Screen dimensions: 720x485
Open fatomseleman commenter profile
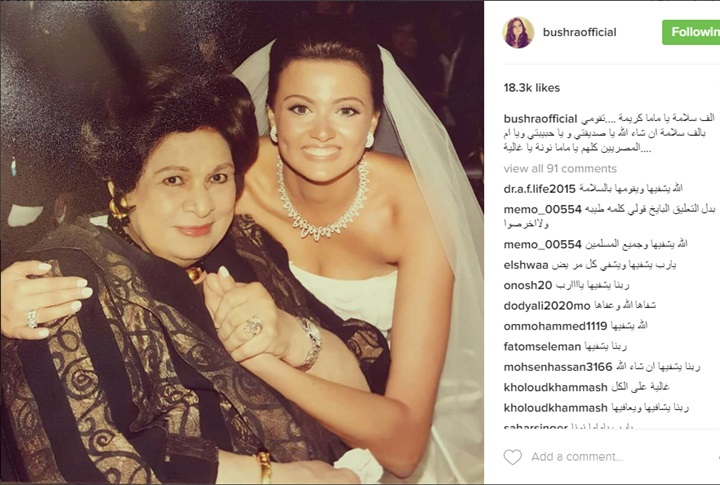[542, 346]
